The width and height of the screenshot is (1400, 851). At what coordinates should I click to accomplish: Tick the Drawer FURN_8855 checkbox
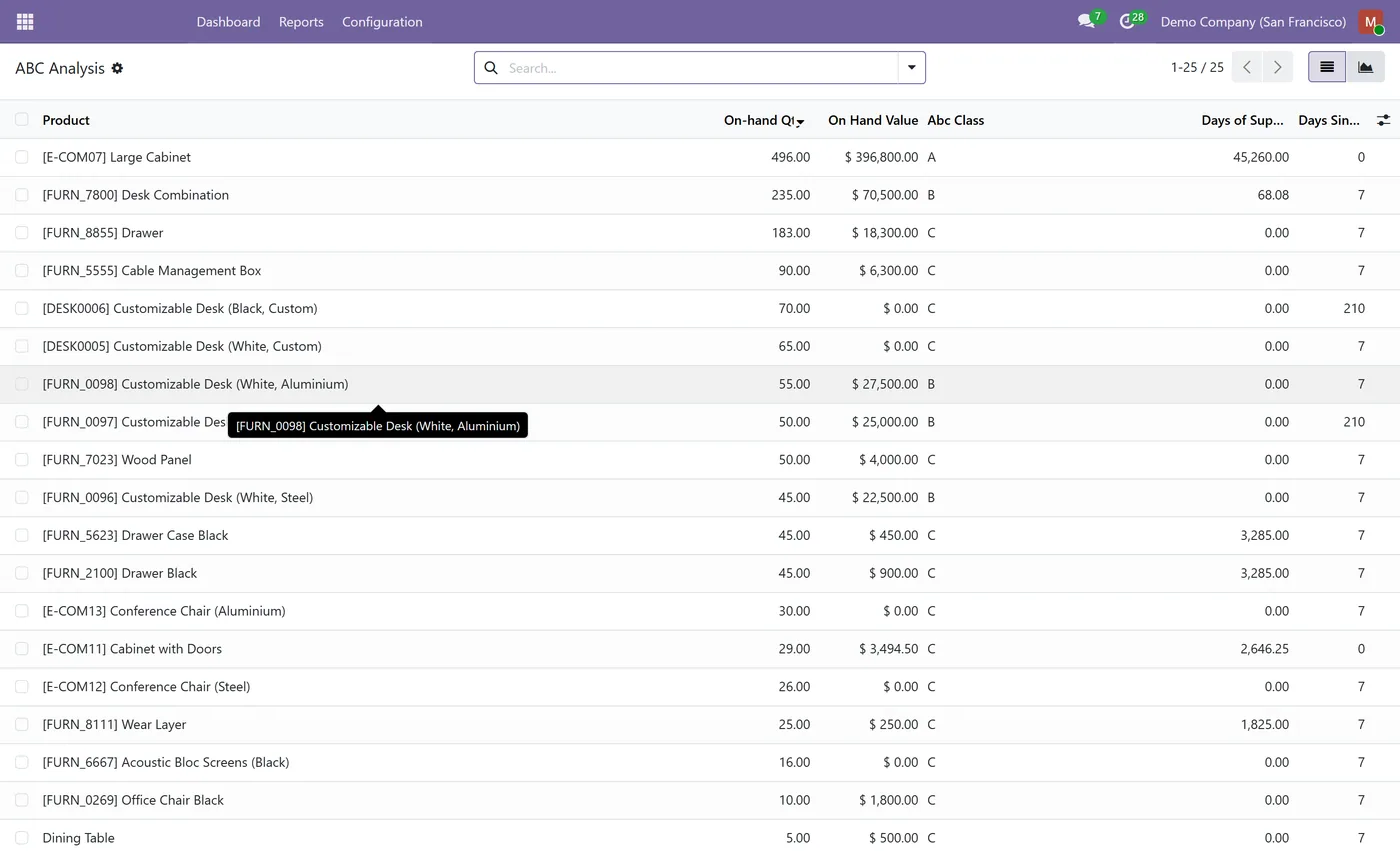22,232
